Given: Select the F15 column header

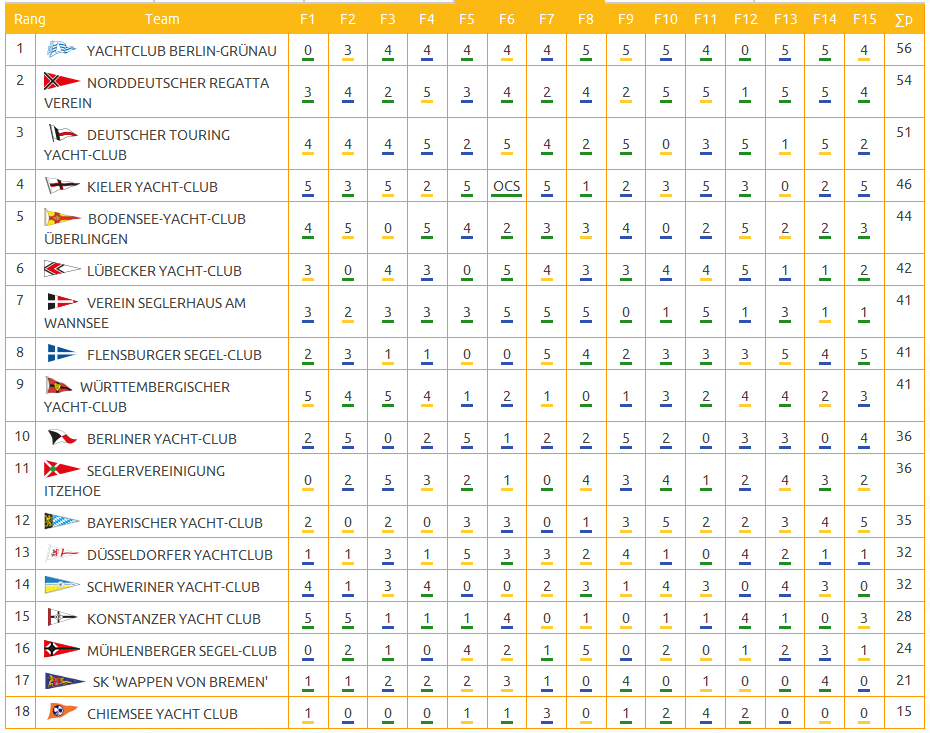Looking at the screenshot, I should [864, 19].
